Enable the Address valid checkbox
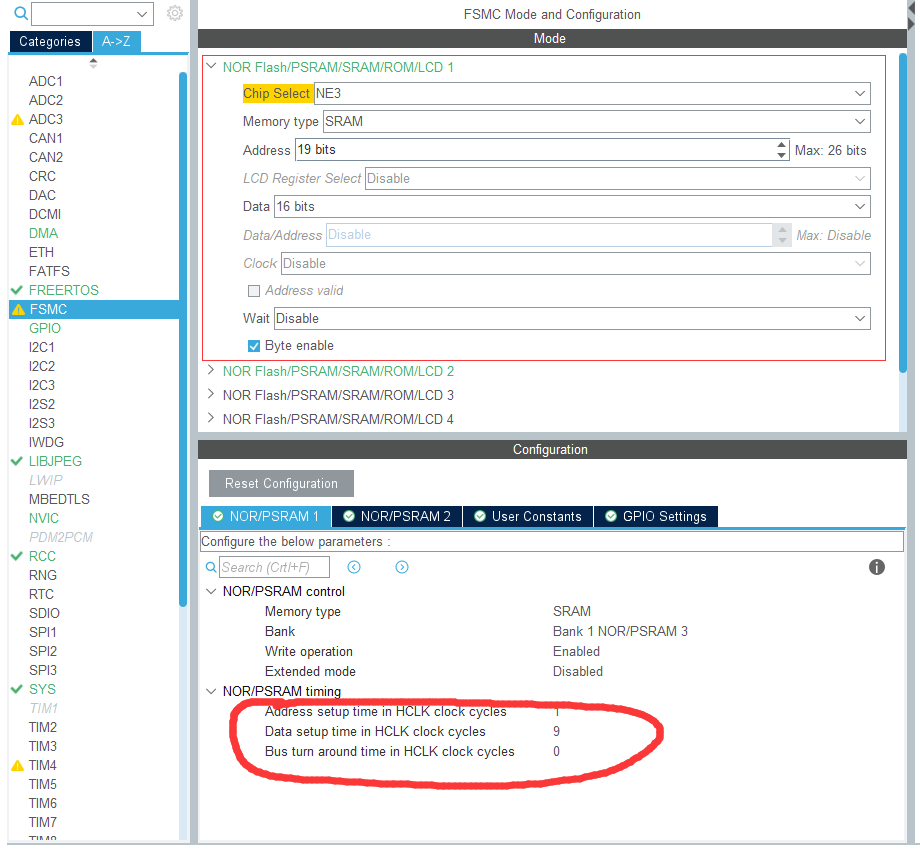This screenshot has height=849, width=920. tap(254, 290)
